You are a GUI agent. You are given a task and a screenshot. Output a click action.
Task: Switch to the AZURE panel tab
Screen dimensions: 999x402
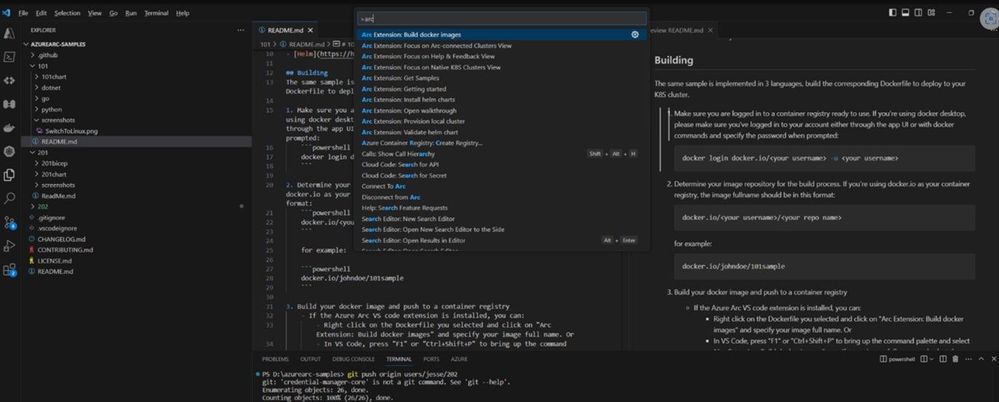459,359
